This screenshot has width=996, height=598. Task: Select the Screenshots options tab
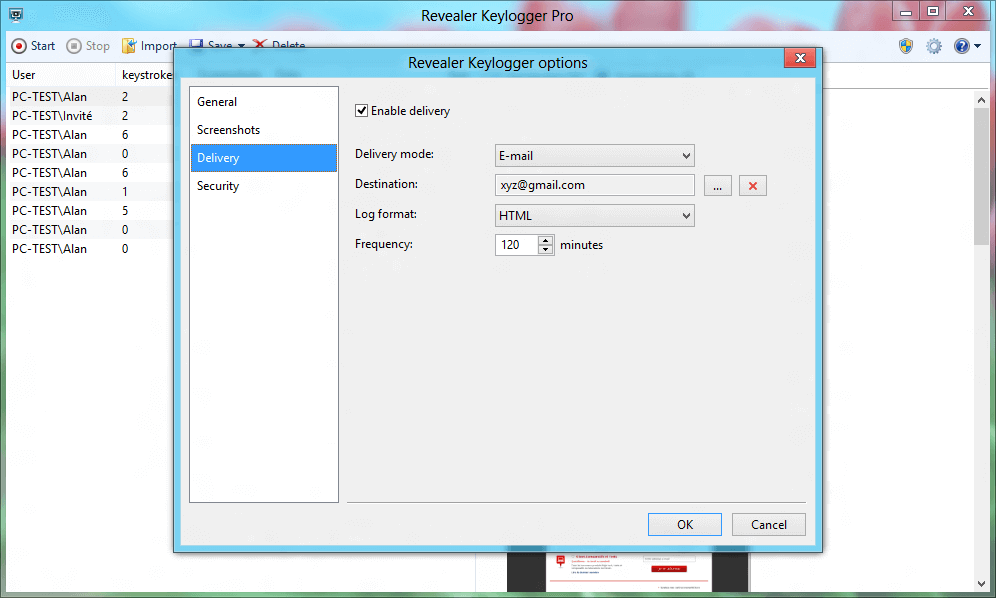tap(228, 130)
